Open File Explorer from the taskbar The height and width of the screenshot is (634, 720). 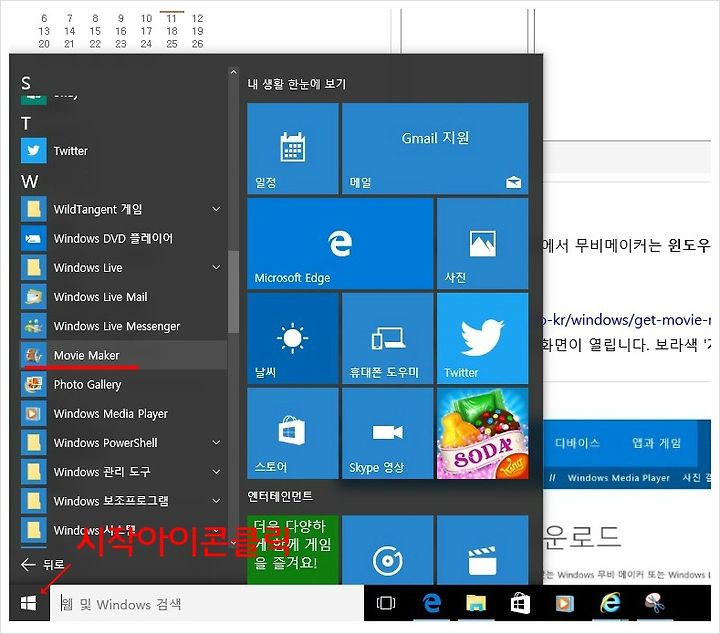click(476, 603)
